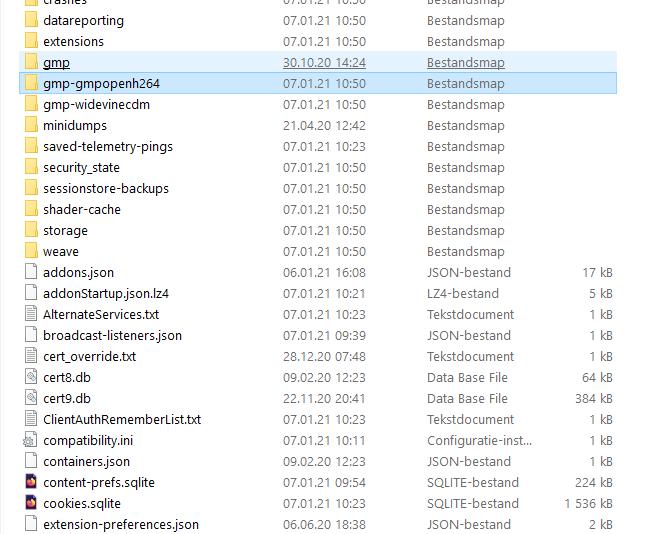
Task: Select the saved-telemetry-pings folder name
Action: [108, 146]
